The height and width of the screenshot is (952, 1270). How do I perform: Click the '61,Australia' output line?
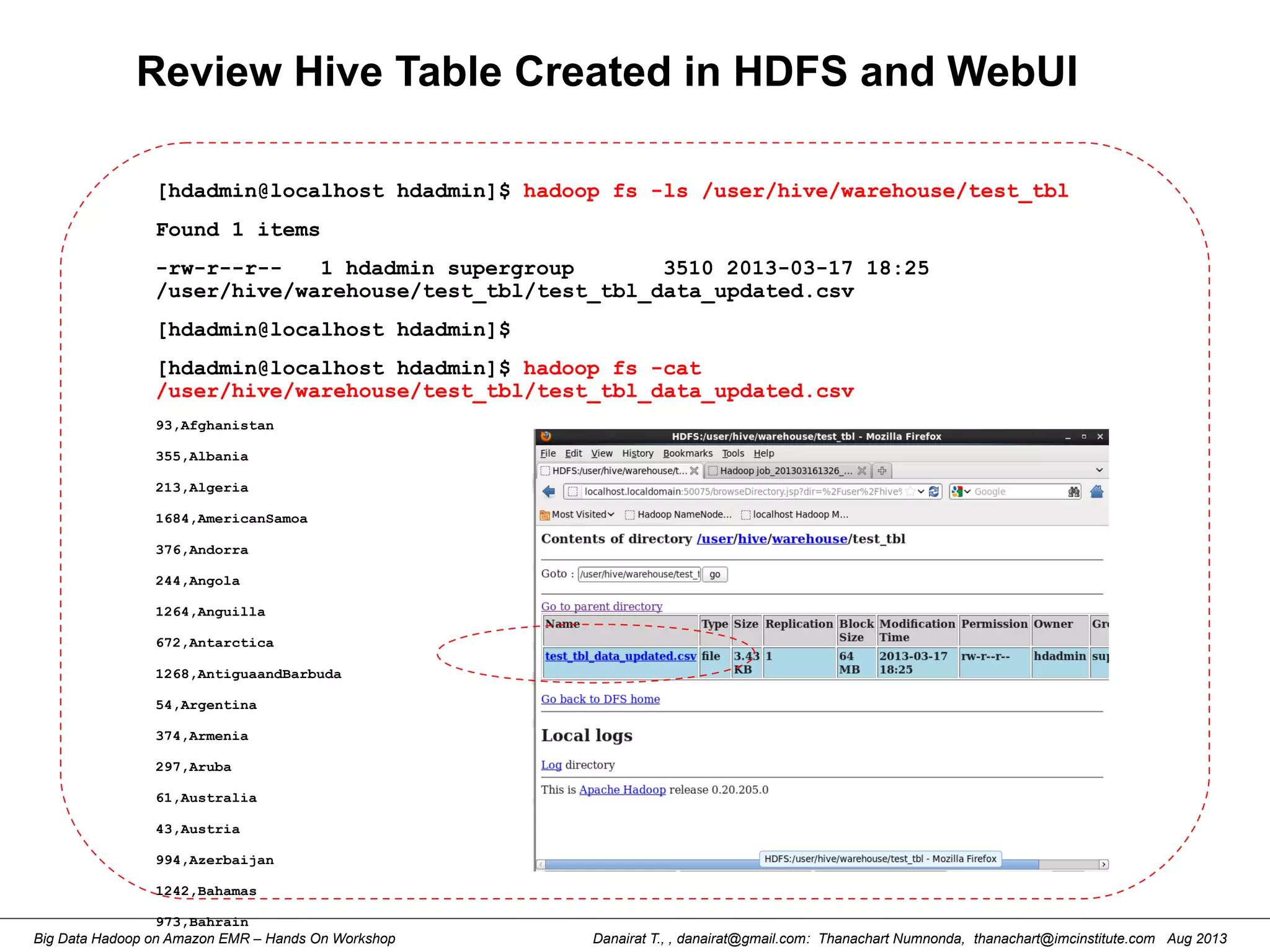click(206, 798)
